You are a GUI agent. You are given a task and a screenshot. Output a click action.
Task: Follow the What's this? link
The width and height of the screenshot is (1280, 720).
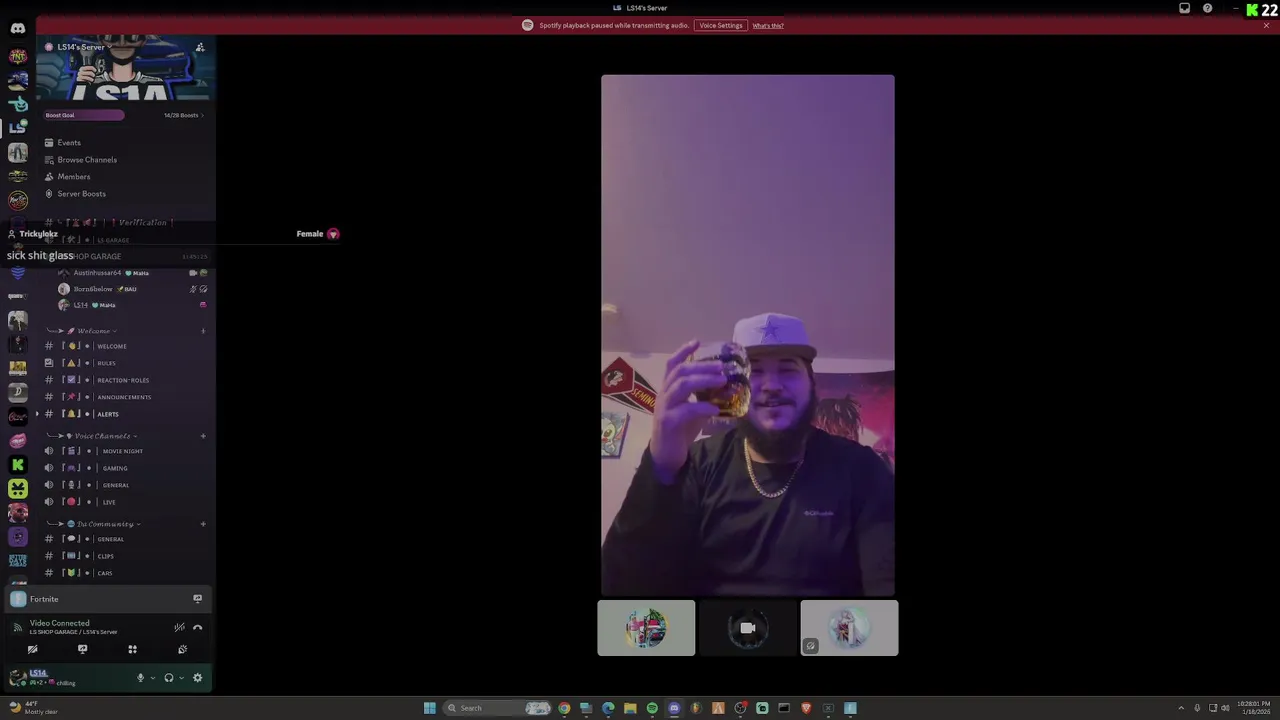coord(768,25)
